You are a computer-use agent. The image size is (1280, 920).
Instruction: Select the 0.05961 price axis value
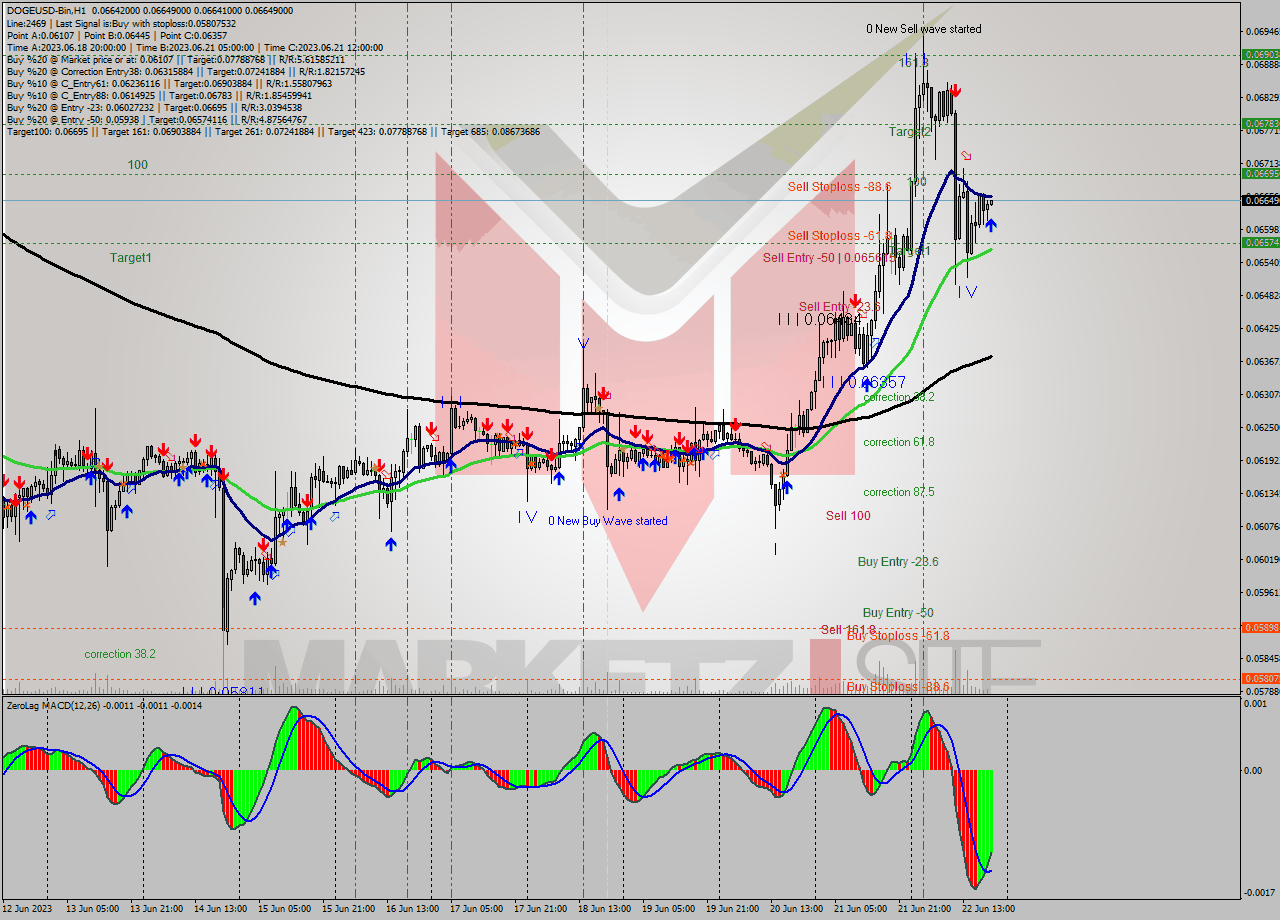[1263, 593]
